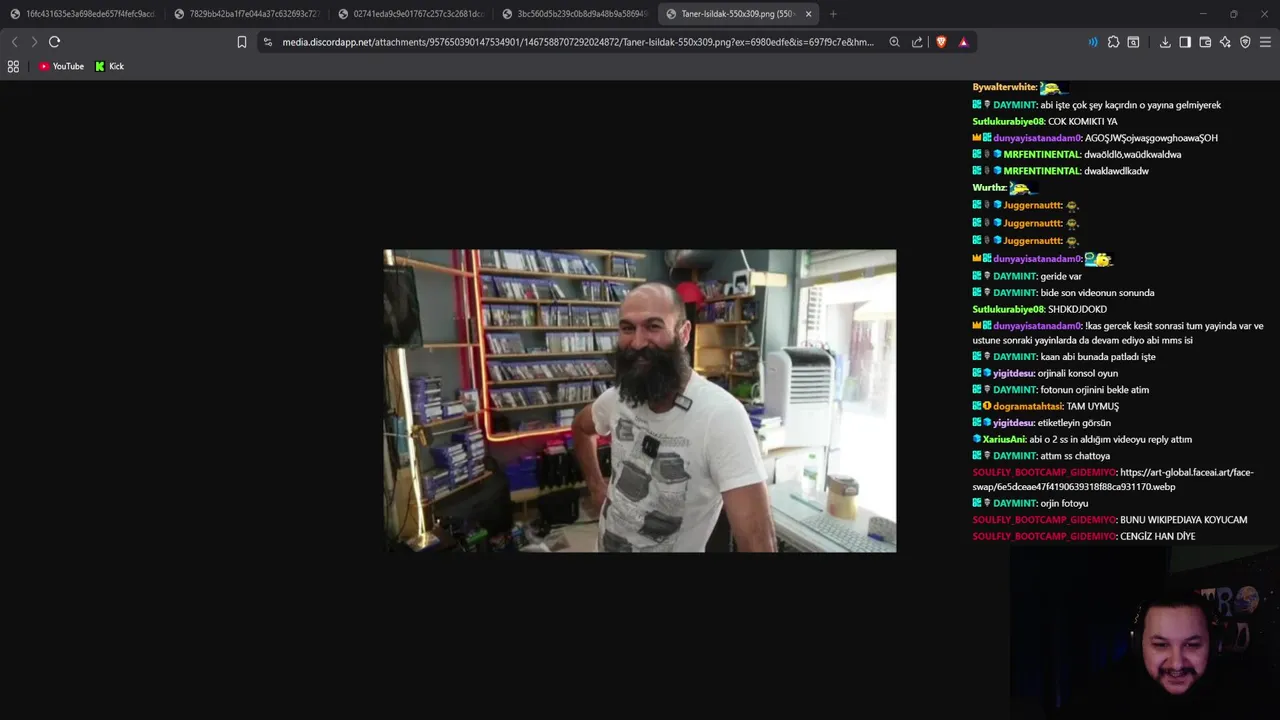Open the Brave Shields lion icon
The width and height of the screenshot is (1280, 720).
pos(941,42)
